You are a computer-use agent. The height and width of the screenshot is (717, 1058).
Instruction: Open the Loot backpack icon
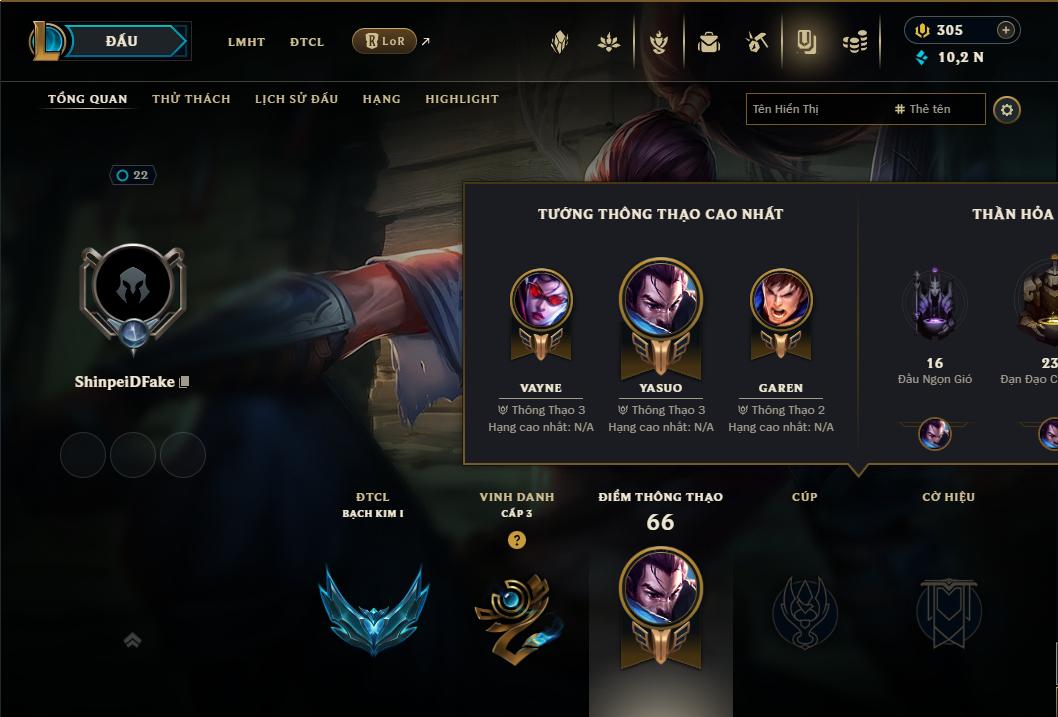(708, 42)
